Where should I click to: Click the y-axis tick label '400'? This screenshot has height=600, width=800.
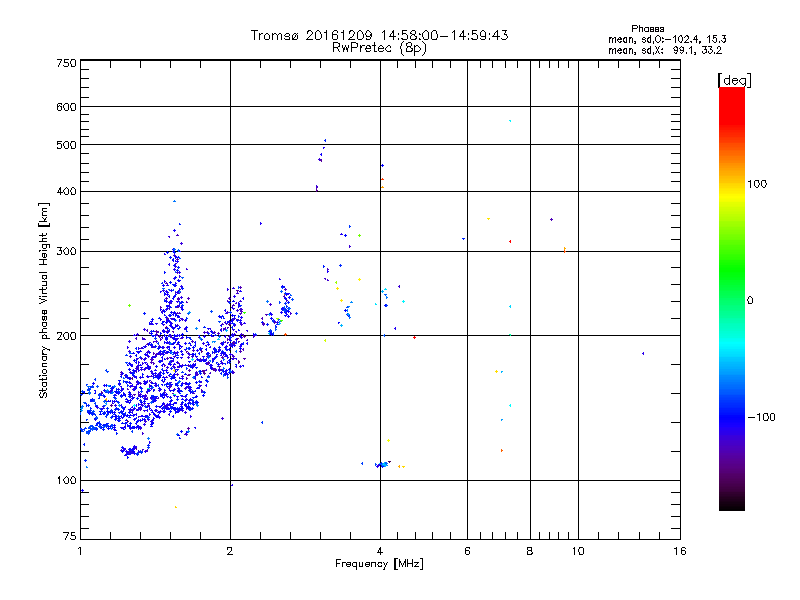tap(67, 191)
